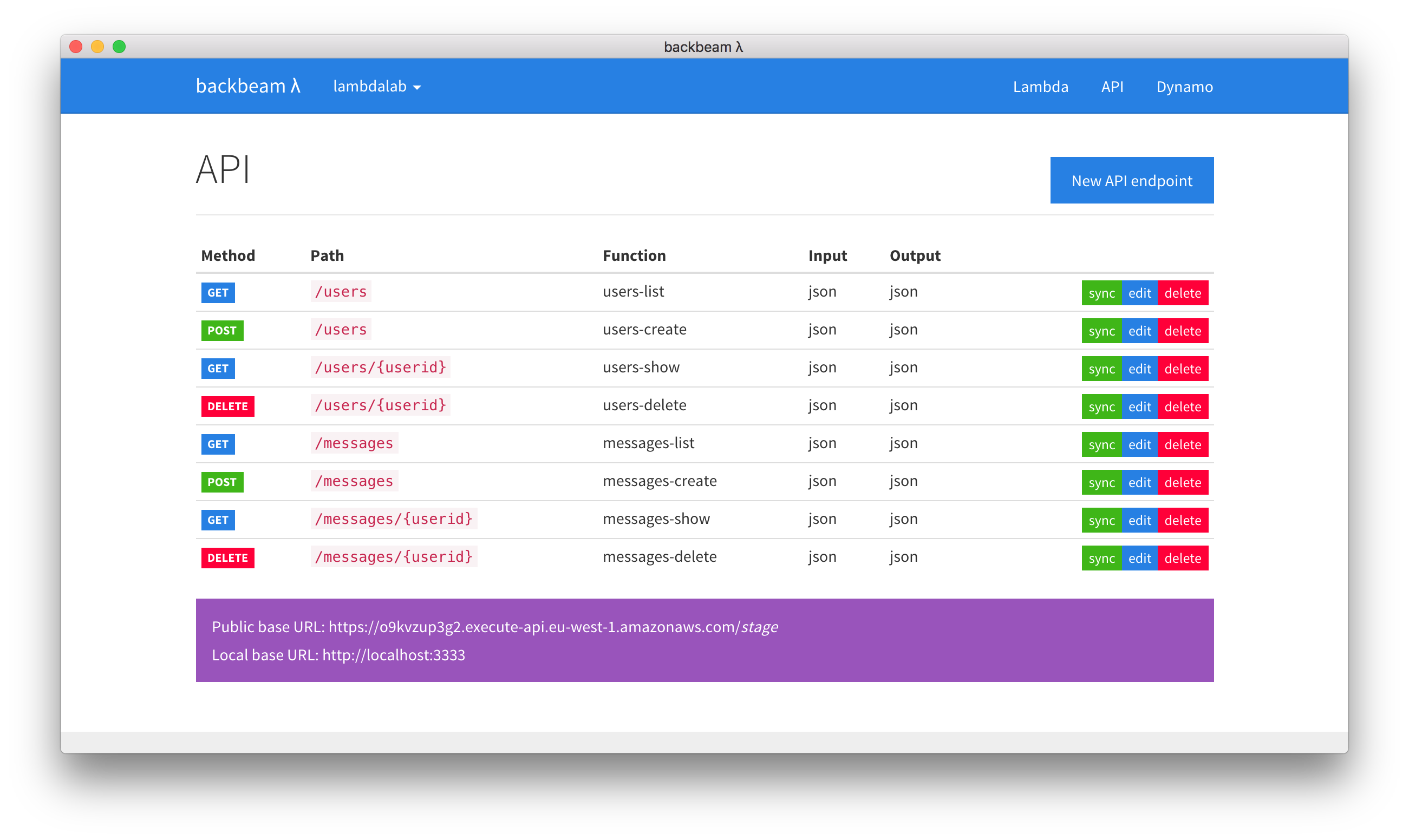This screenshot has height=840, width=1409.
Task: Switch to the Dynamo navigation tab
Action: (x=1184, y=87)
